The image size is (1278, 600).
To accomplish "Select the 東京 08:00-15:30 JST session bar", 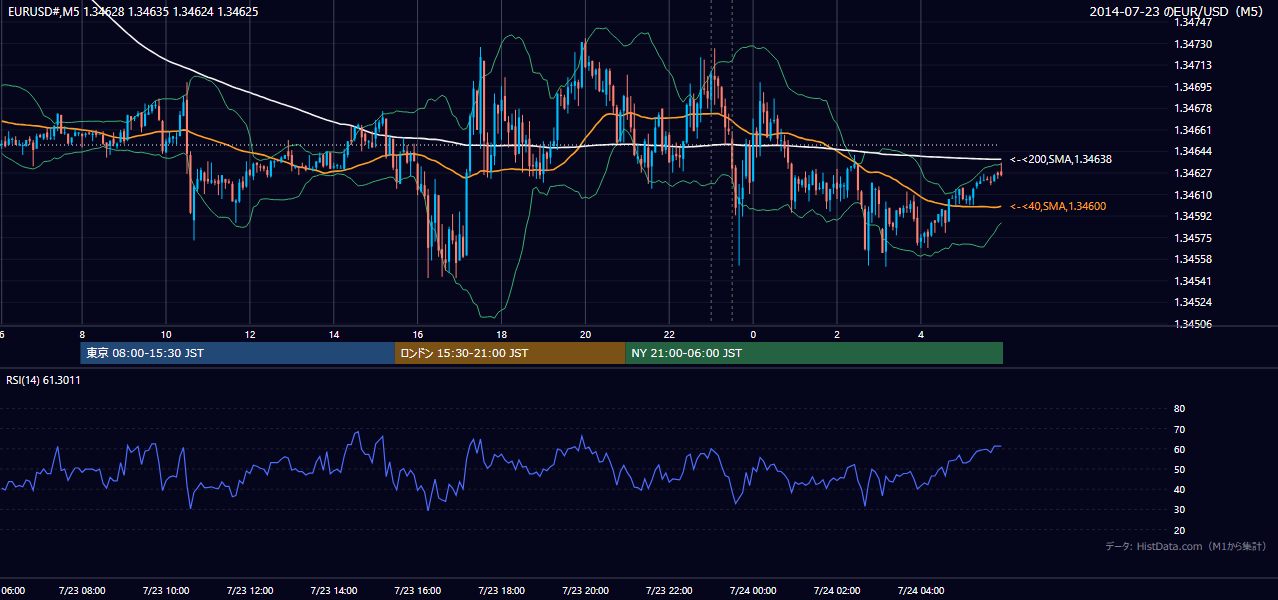I will [238, 353].
